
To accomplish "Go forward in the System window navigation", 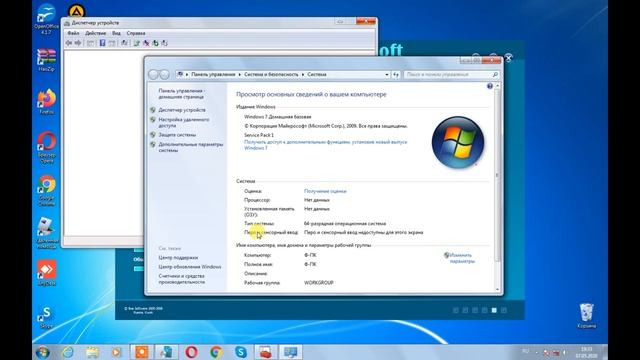I will [x=164, y=74].
